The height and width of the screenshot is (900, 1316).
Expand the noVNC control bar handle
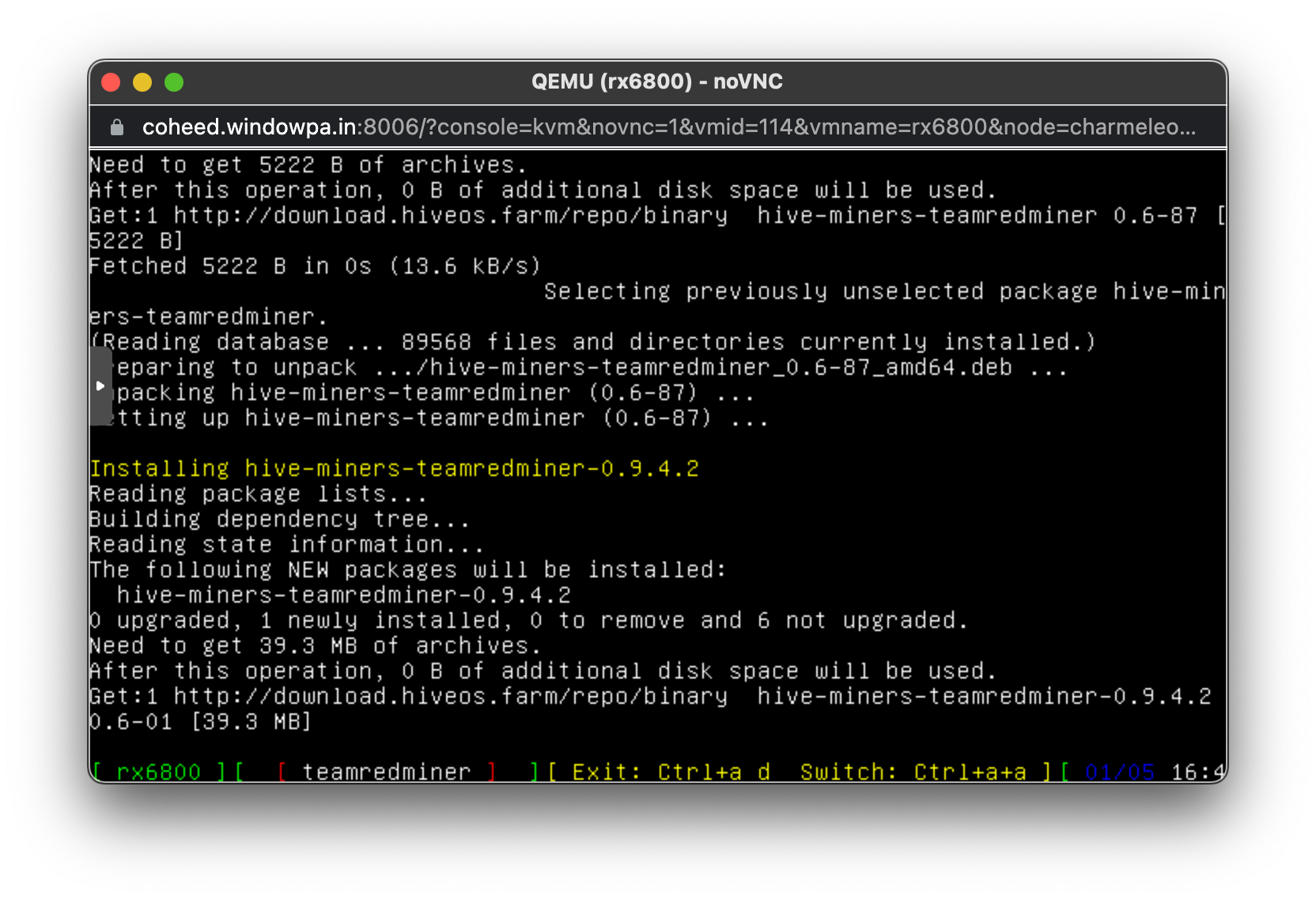click(100, 386)
